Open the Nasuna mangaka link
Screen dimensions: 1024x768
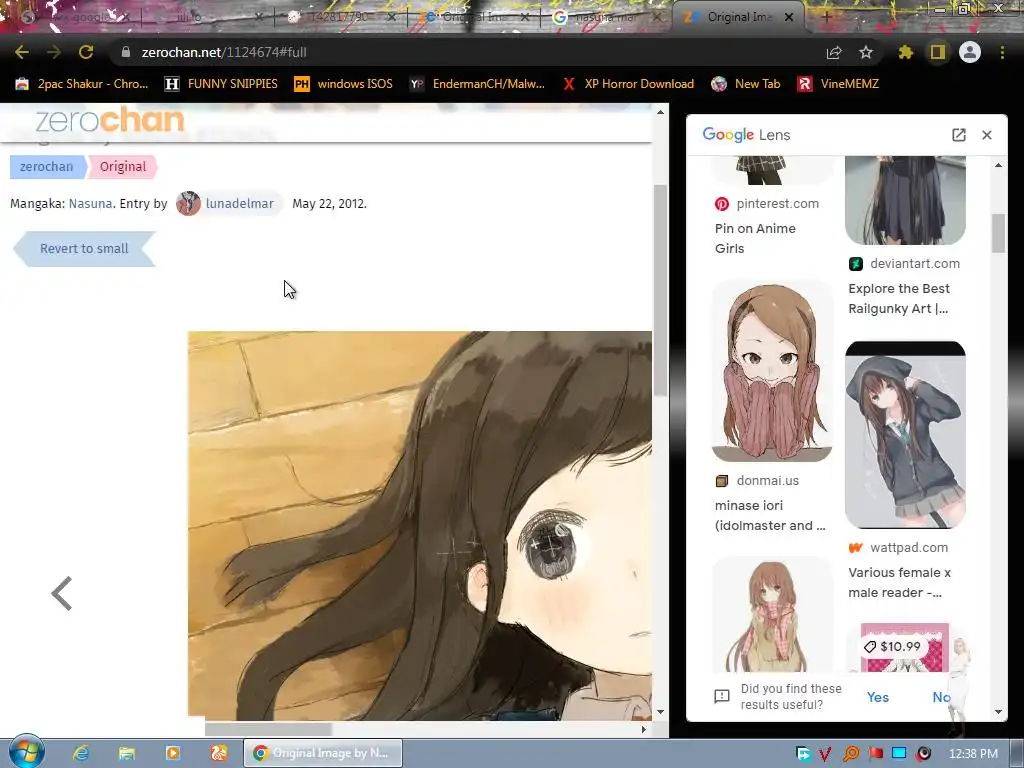(91, 204)
